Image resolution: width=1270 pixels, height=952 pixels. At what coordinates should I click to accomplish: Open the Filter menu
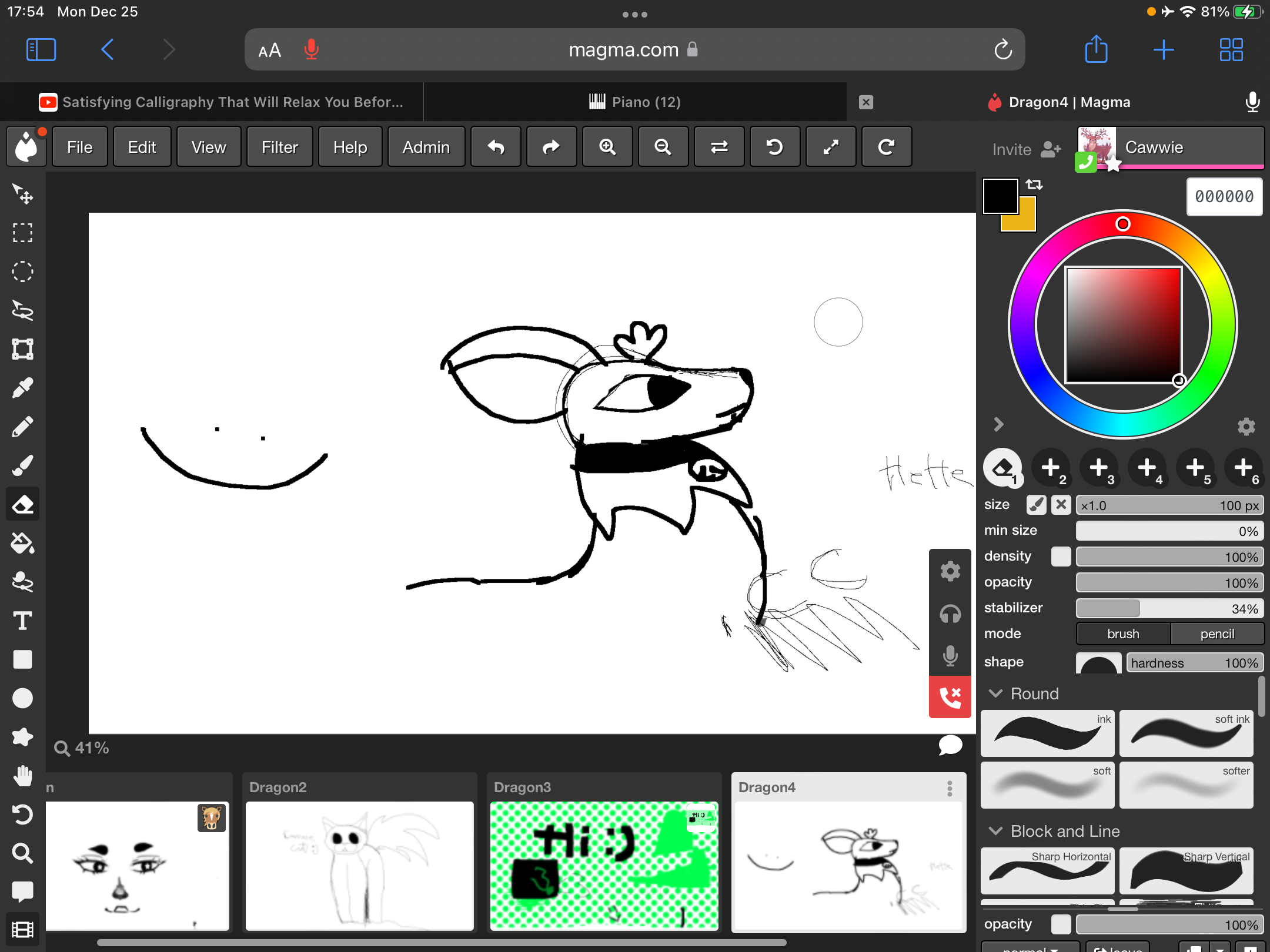(x=280, y=147)
